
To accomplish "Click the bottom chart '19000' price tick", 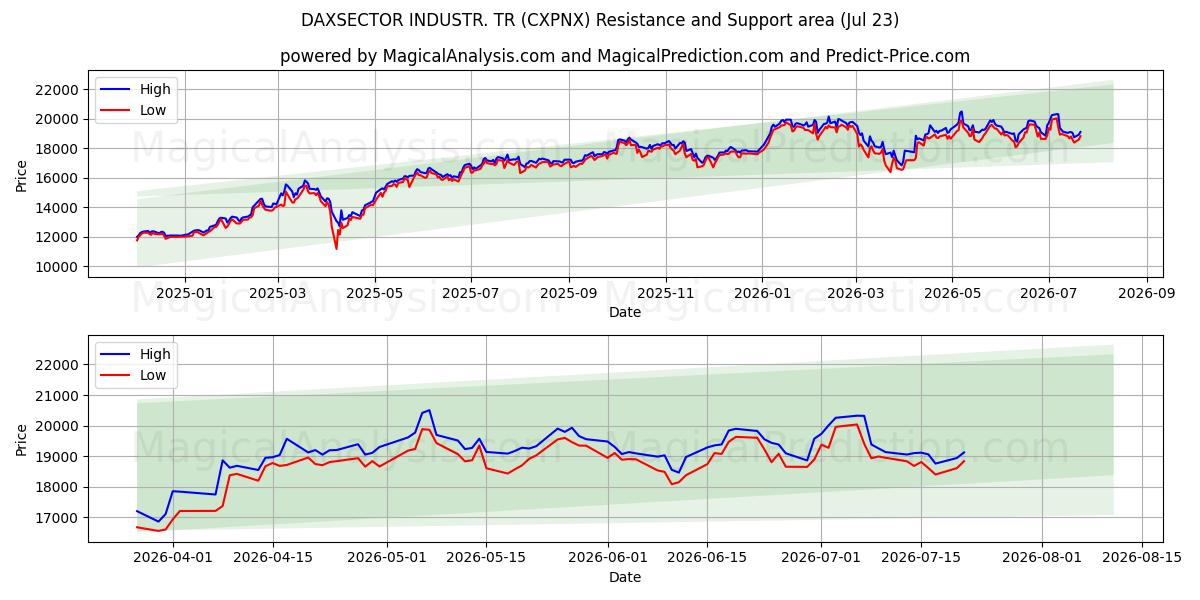I will coord(59,457).
